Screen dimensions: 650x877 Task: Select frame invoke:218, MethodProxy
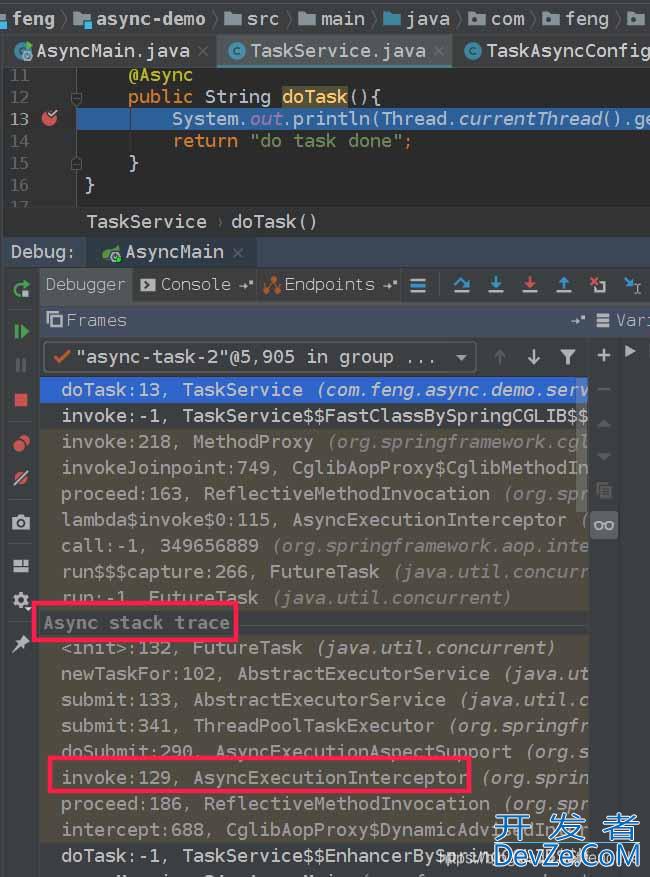(314, 442)
